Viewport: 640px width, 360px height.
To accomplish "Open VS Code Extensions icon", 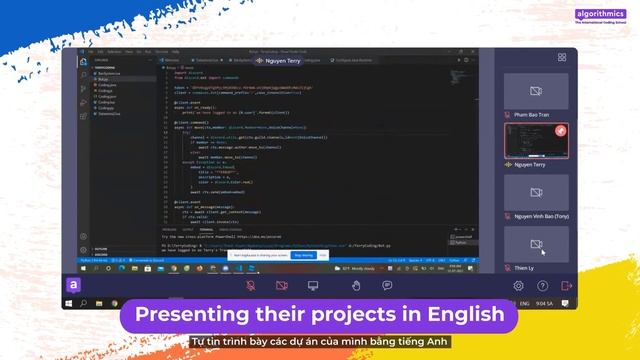I will click(83, 116).
